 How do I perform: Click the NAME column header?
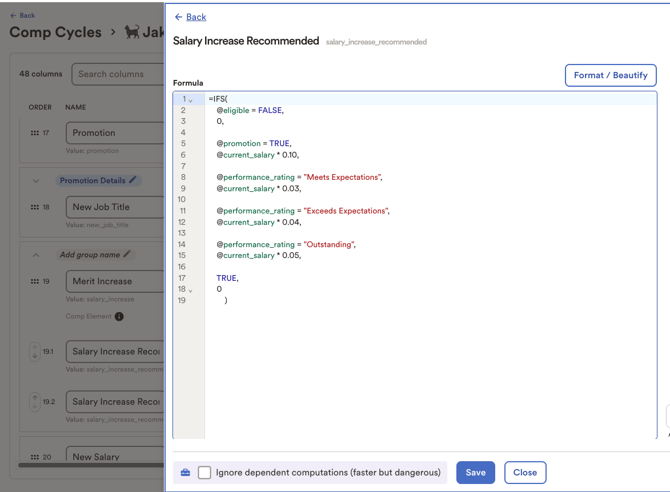coord(75,107)
